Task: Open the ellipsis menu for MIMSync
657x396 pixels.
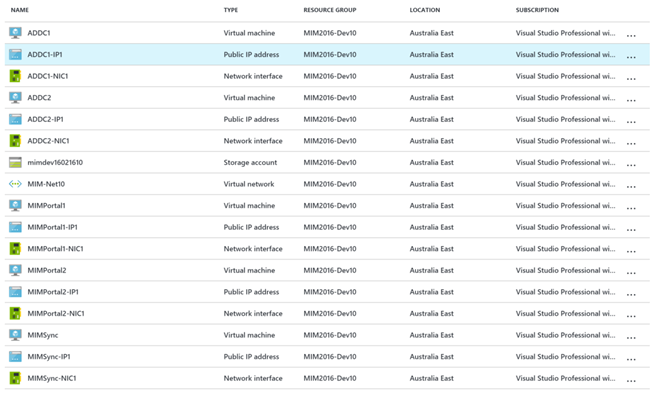Action: click(x=631, y=338)
